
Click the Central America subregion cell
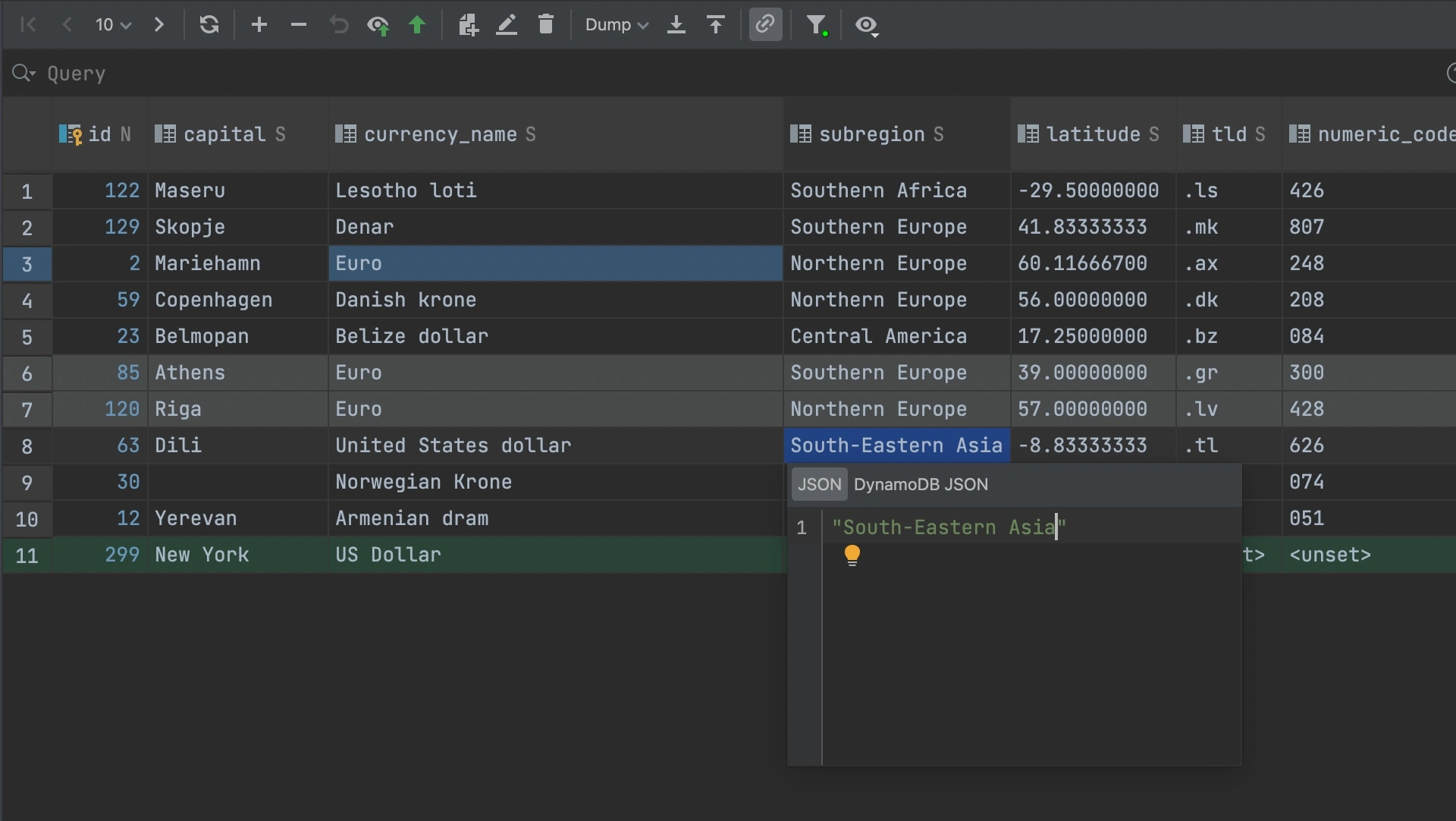point(897,336)
